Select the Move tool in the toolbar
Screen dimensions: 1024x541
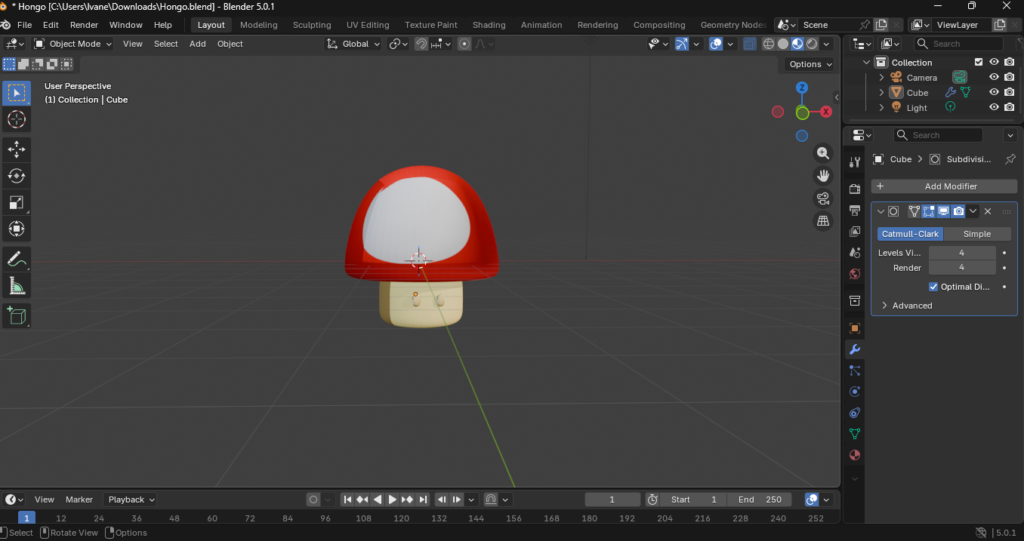coord(17,149)
